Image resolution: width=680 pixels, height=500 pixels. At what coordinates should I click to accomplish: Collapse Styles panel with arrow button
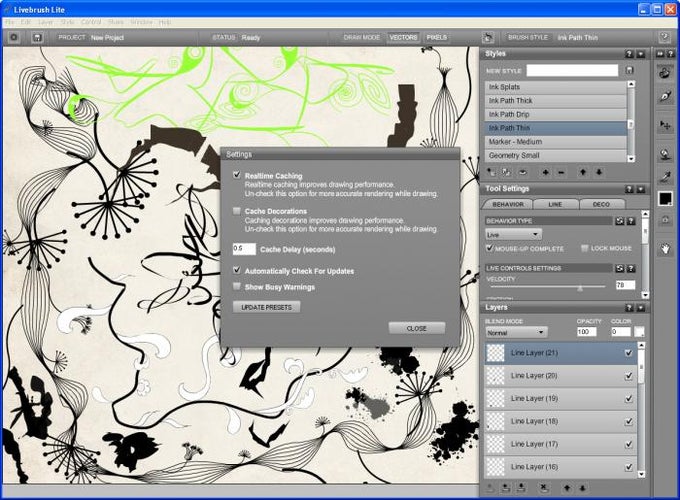pyautogui.click(x=640, y=54)
